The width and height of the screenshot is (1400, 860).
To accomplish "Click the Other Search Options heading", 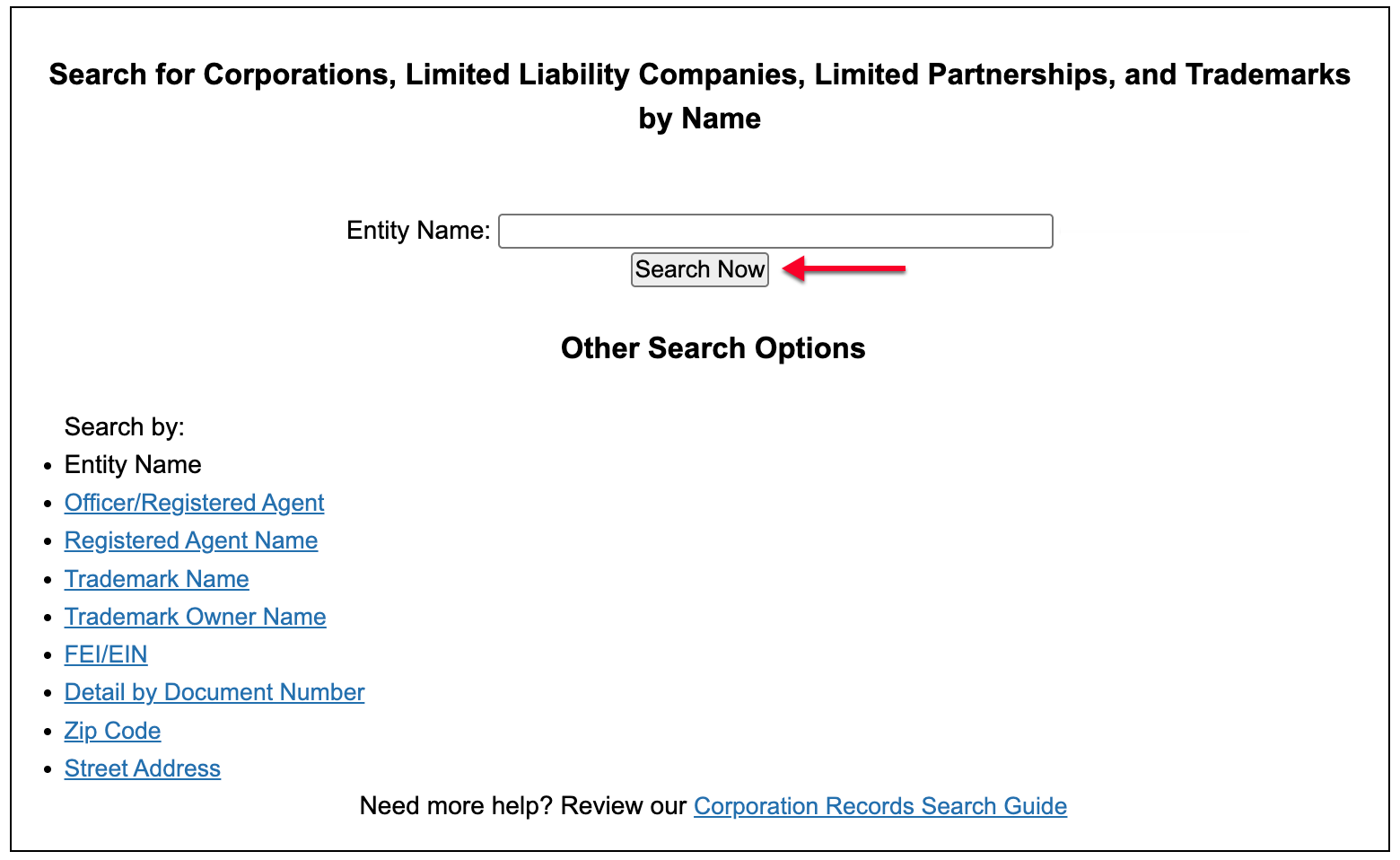I will pyautogui.click(x=713, y=348).
